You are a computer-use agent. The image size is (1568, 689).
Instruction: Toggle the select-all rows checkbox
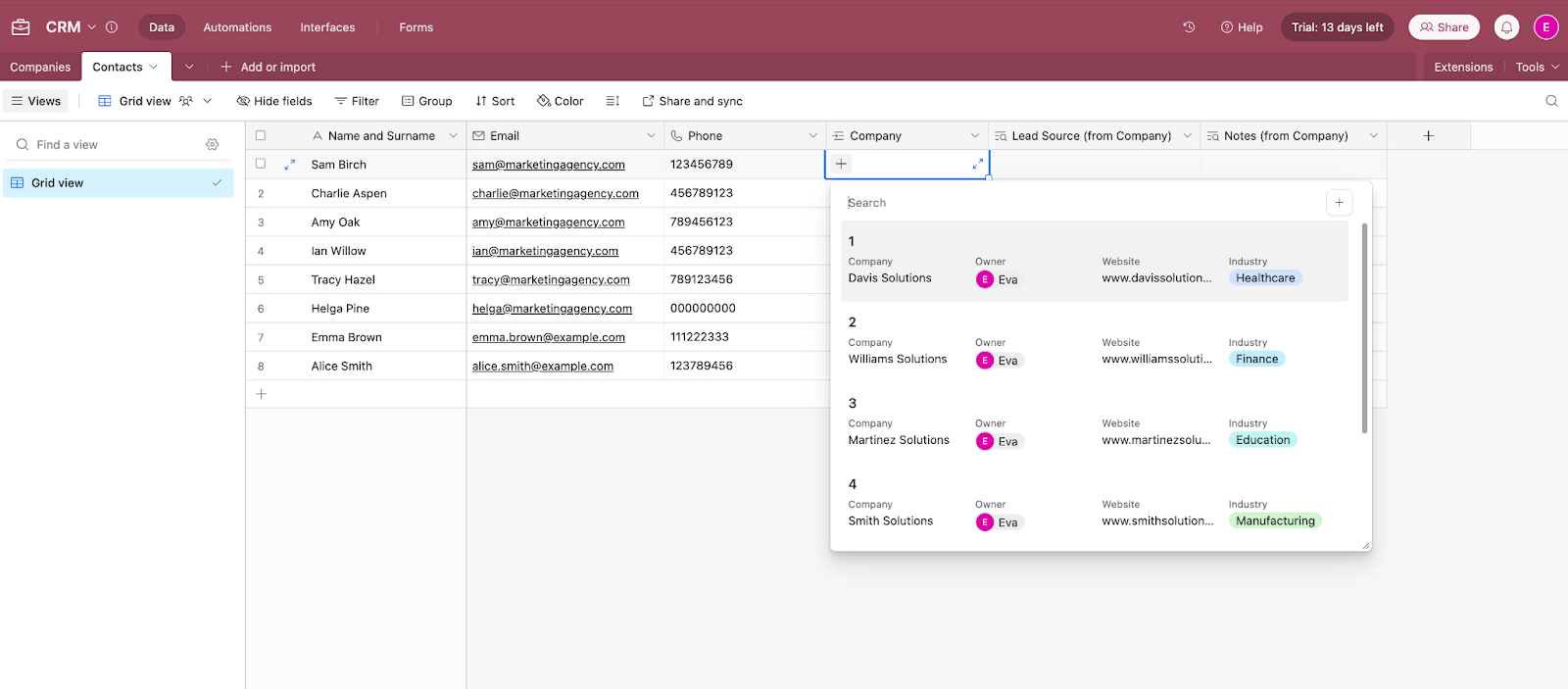[x=261, y=136]
